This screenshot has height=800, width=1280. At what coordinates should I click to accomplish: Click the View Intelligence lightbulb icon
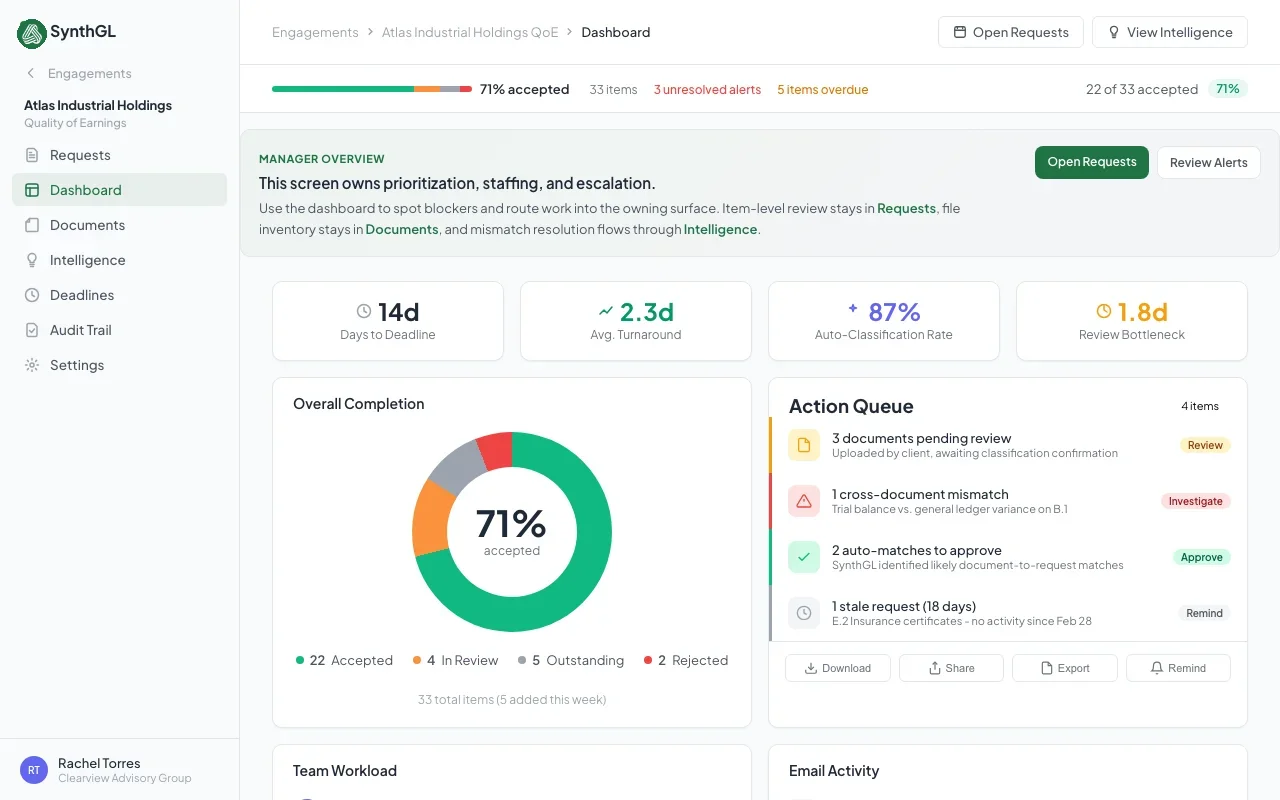coord(1113,32)
